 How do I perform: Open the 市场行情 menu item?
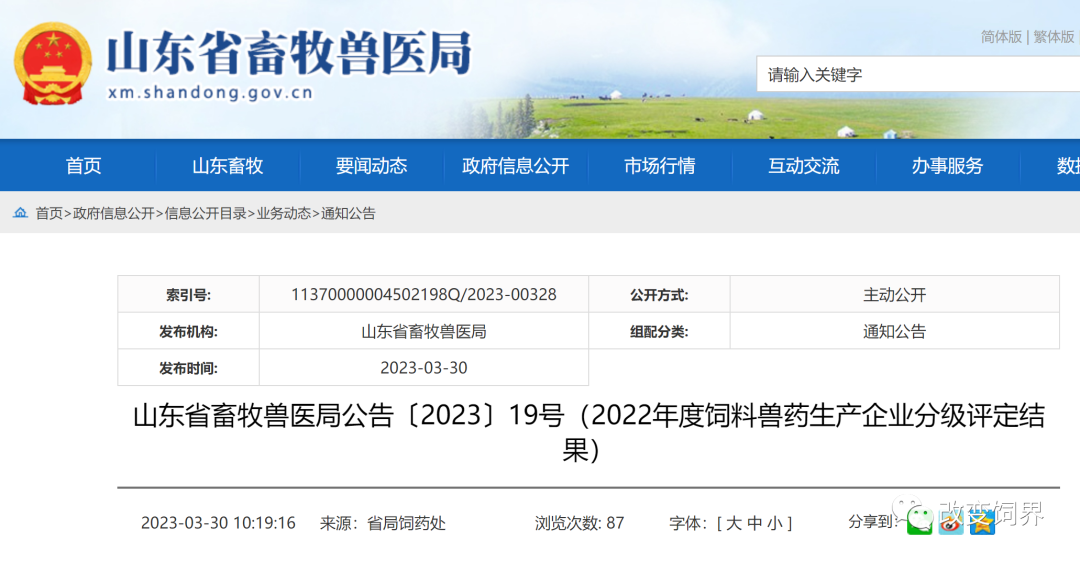pyautogui.click(x=659, y=166)
